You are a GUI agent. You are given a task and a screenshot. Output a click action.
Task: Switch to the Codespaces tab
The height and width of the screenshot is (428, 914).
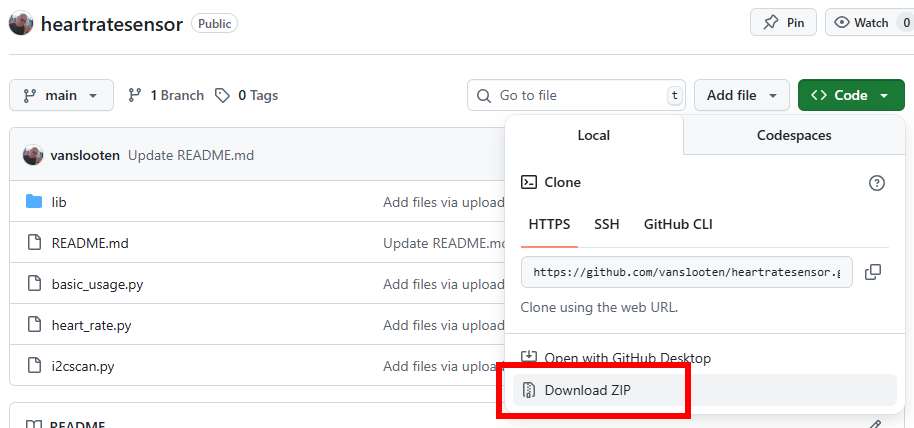794,135
